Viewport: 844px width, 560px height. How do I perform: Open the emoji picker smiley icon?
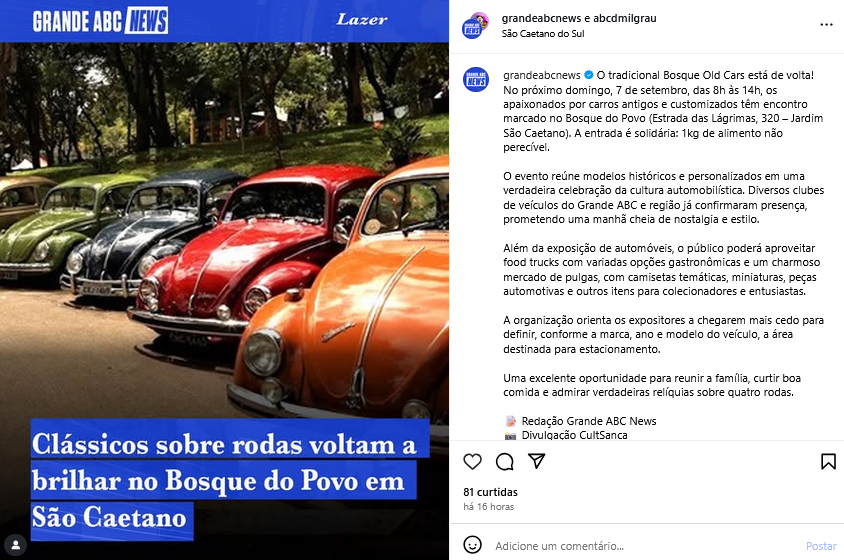click(473, 545)
